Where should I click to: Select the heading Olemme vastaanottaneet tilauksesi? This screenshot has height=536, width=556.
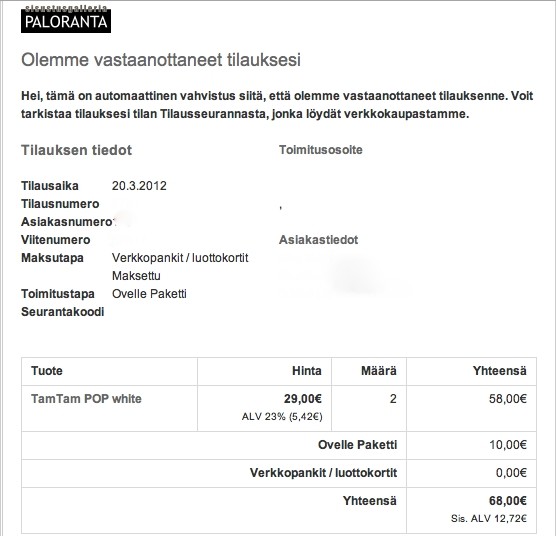click(x=161, y=60)
